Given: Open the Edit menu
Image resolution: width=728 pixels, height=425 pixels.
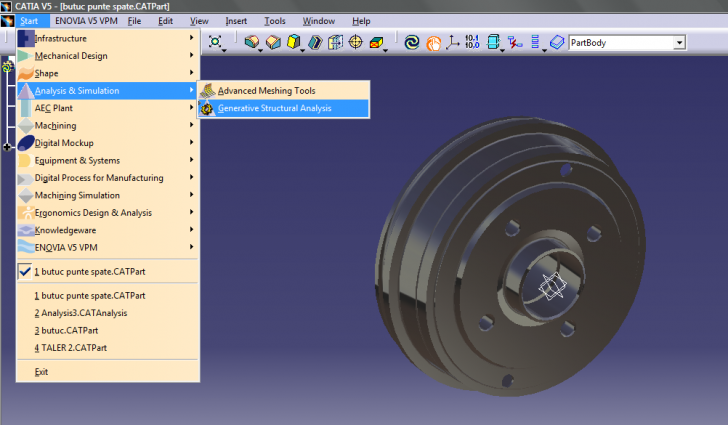Looking at the screenshot, I should click(165, 21).
